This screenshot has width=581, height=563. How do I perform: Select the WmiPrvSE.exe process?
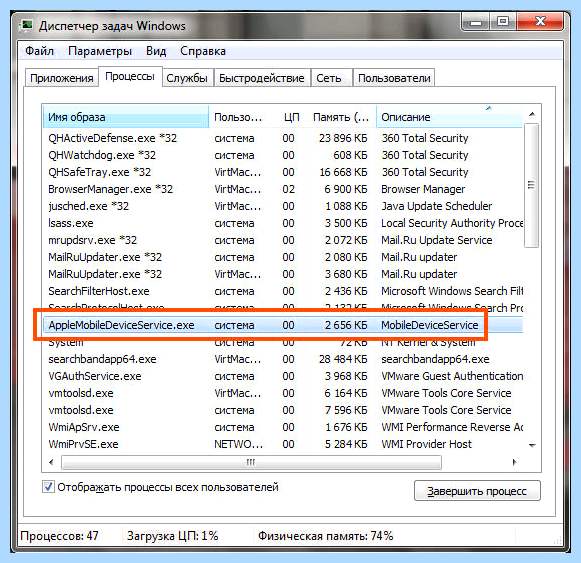[283, 444]
